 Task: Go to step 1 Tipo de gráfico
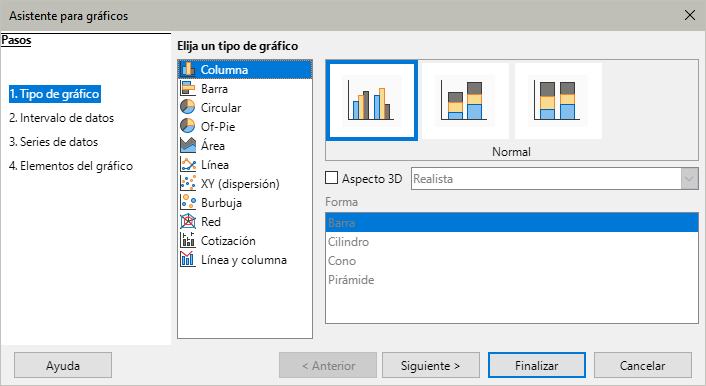pyautogui.click(x=54, y=94)
